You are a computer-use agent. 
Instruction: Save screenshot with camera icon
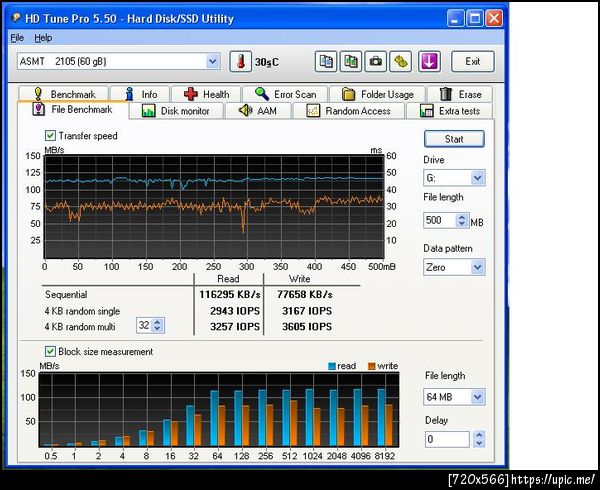(x=375, y=62)
